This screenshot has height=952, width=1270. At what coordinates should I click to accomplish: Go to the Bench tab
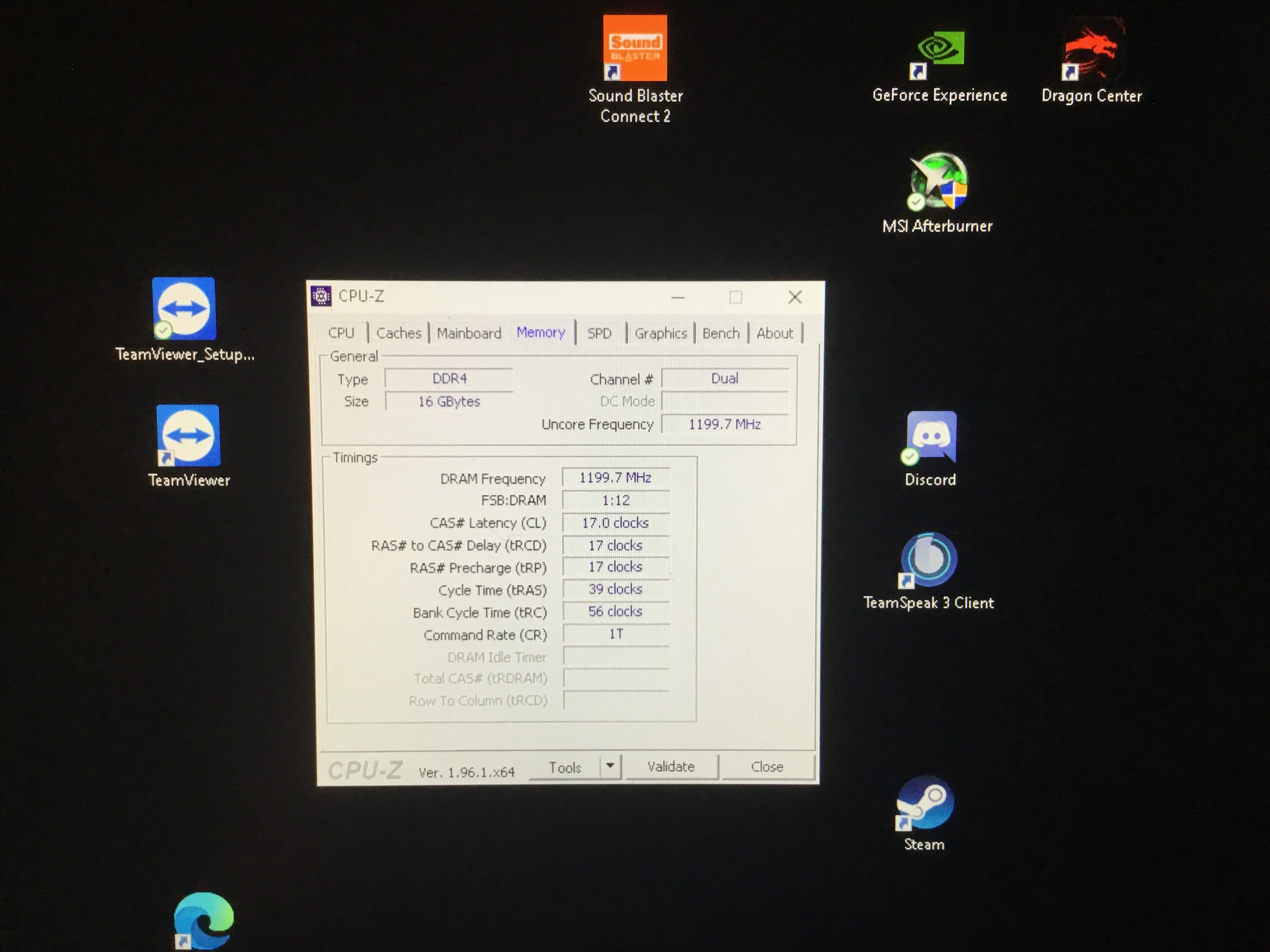pos(721,333)
